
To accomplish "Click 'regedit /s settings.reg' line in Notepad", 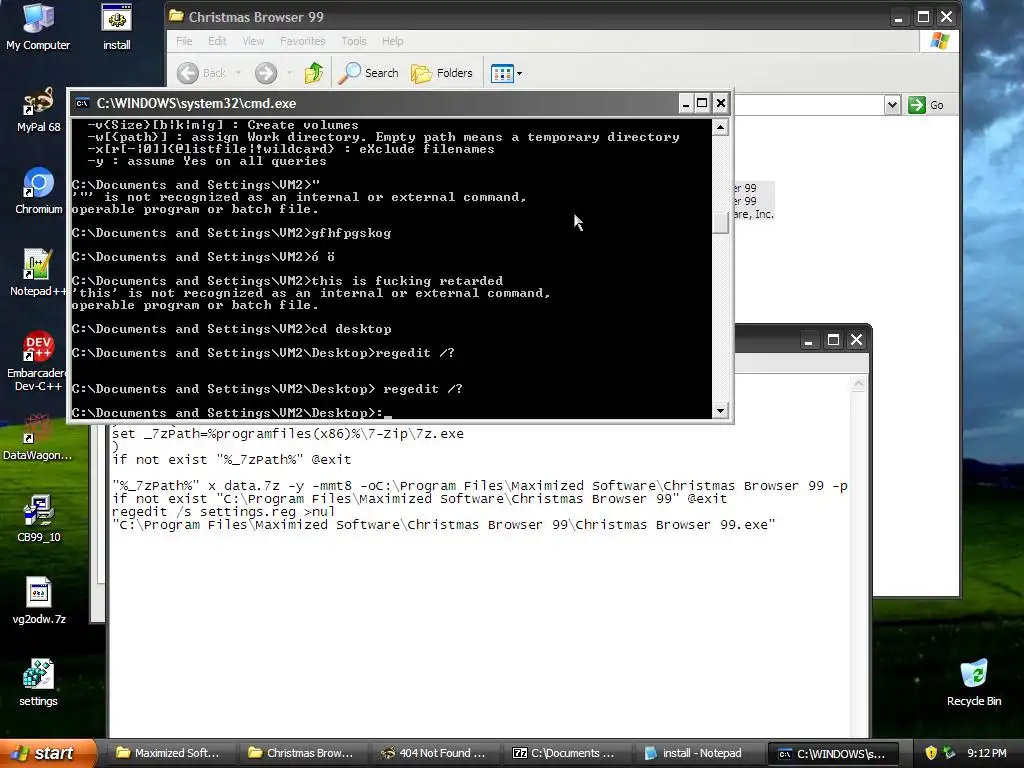I will coord(223,511).
